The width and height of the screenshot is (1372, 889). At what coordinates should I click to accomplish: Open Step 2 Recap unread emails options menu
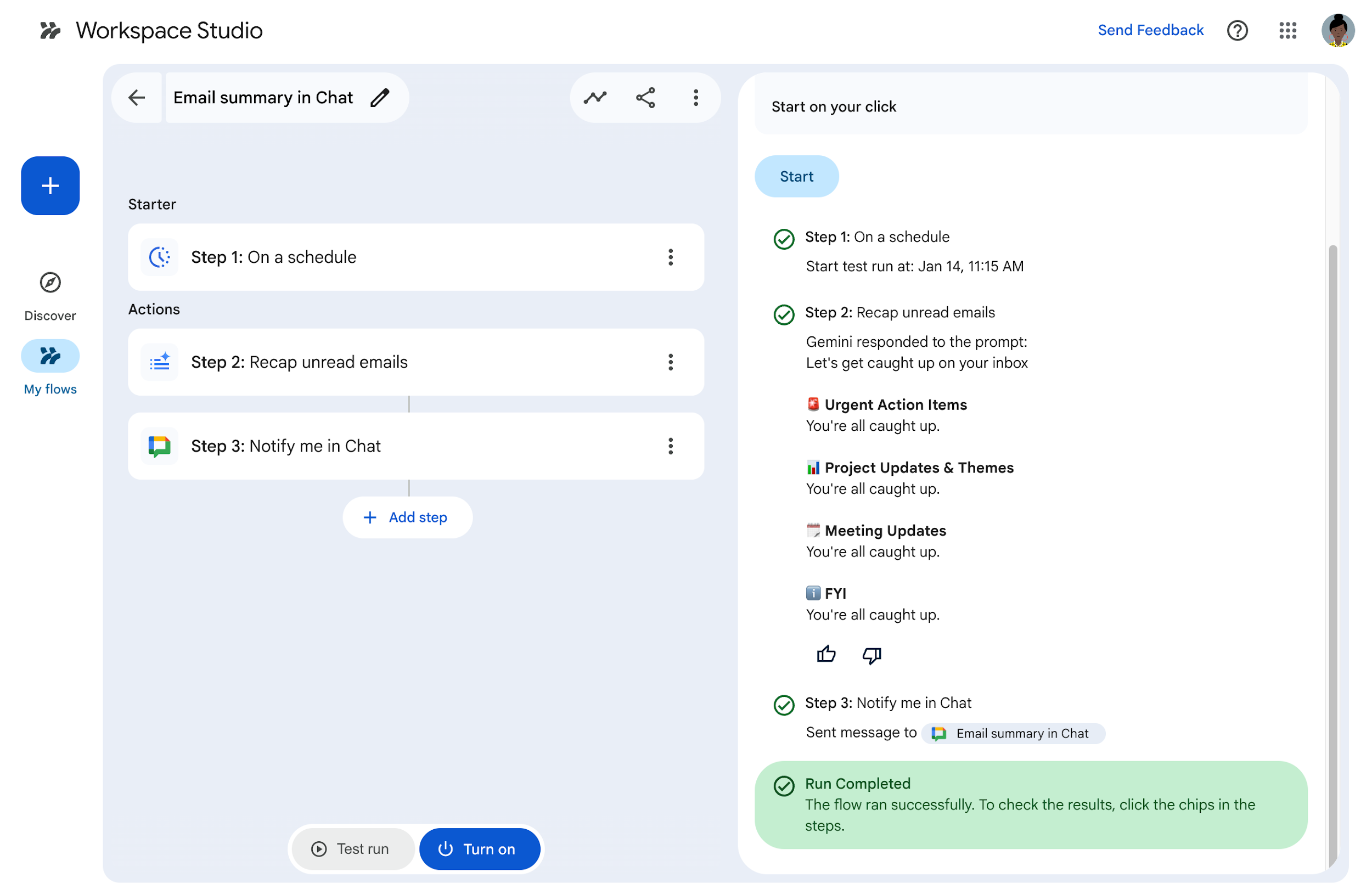pyautogui.click(x=671, y=362)
